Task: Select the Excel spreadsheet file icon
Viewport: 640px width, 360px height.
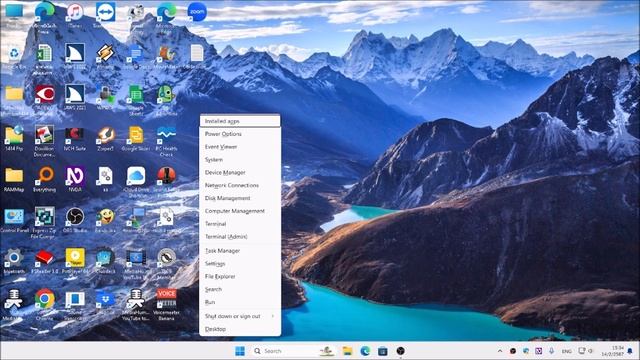Action: pos(44,57)
